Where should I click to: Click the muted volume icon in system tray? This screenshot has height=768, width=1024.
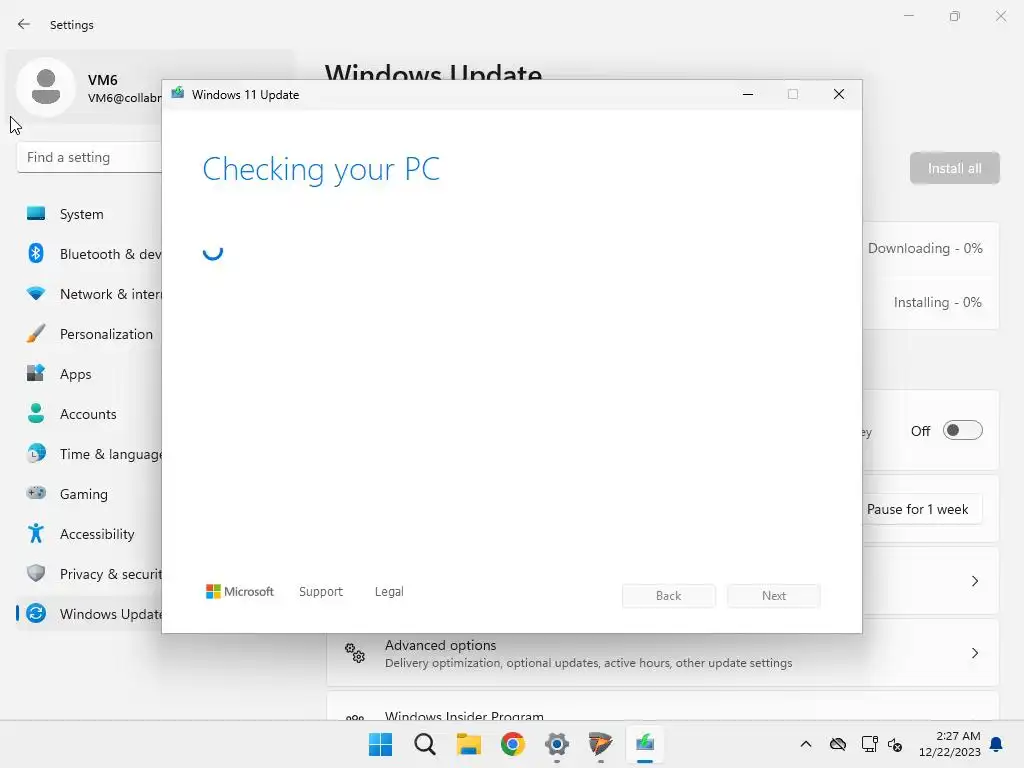coord(895,744)
